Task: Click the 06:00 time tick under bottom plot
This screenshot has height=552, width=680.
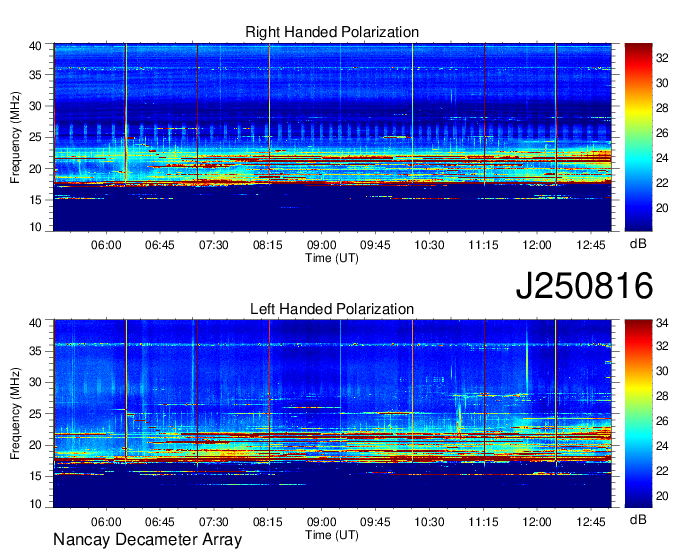Action: pos(106,522)
